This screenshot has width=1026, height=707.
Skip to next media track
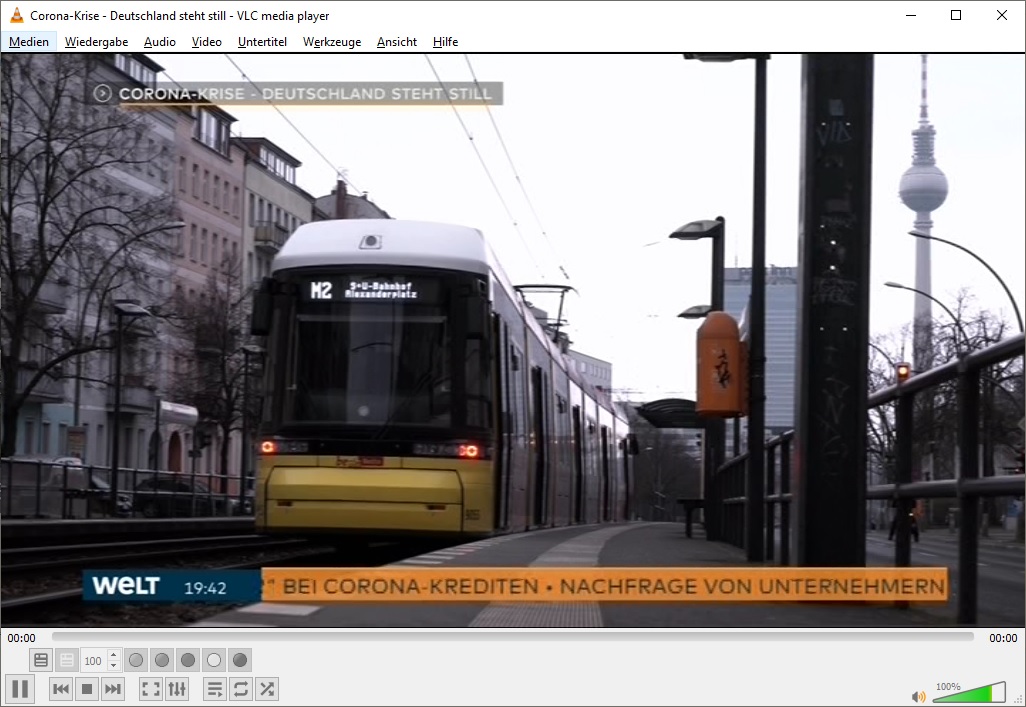click(x=113, y=689)
